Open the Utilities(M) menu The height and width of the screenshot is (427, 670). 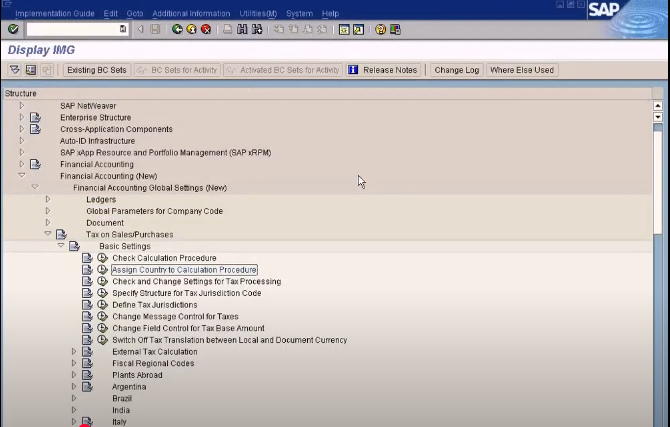pyautogui.click(x=258, y=14)
